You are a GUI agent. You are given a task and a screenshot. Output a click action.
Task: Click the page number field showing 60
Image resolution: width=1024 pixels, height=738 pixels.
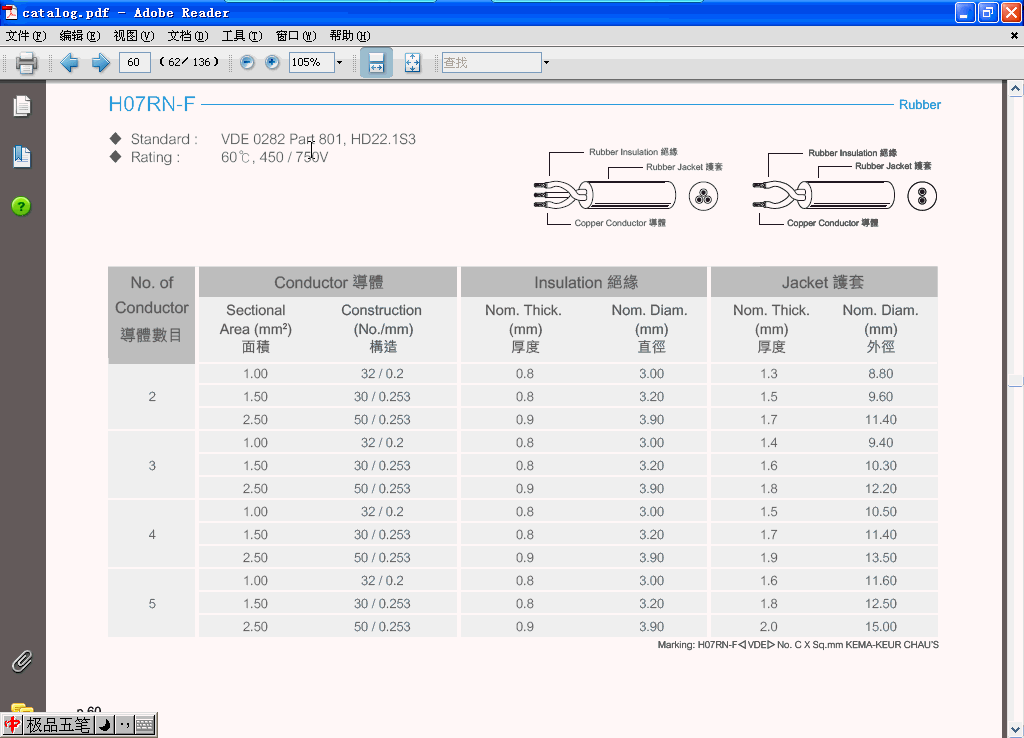[x=134, y=63]
